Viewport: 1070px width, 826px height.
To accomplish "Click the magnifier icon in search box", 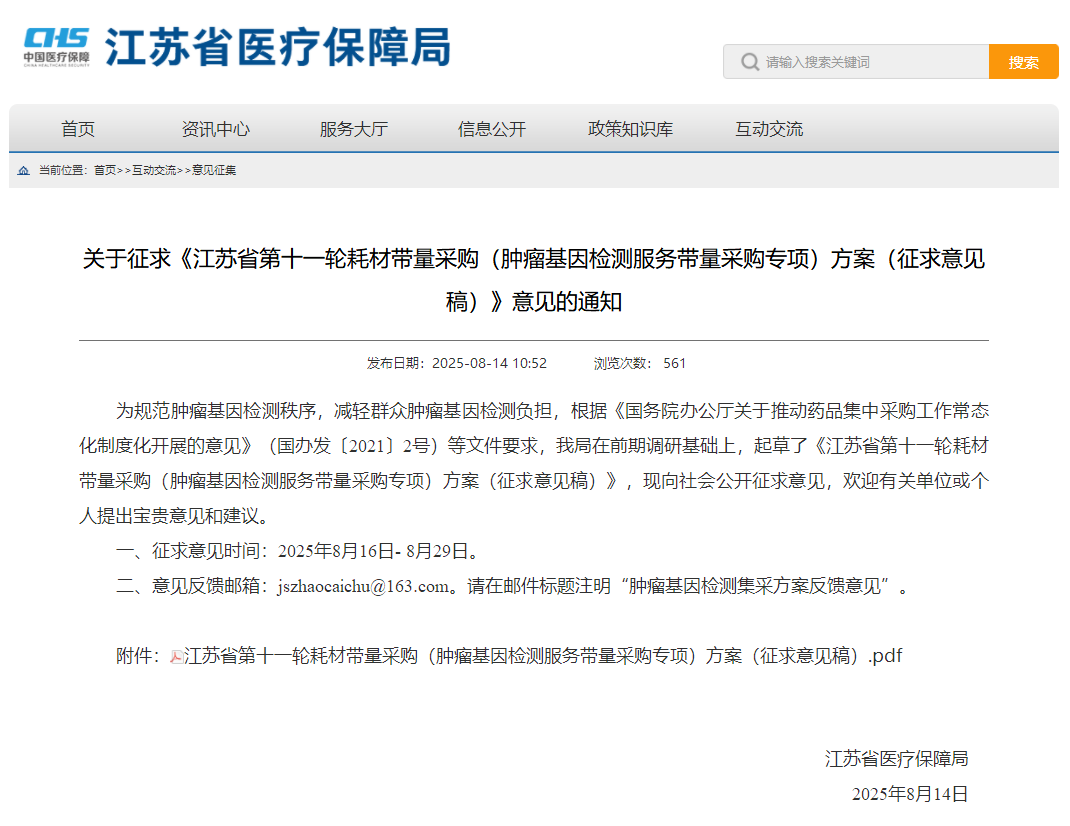I will pos(749,62).
